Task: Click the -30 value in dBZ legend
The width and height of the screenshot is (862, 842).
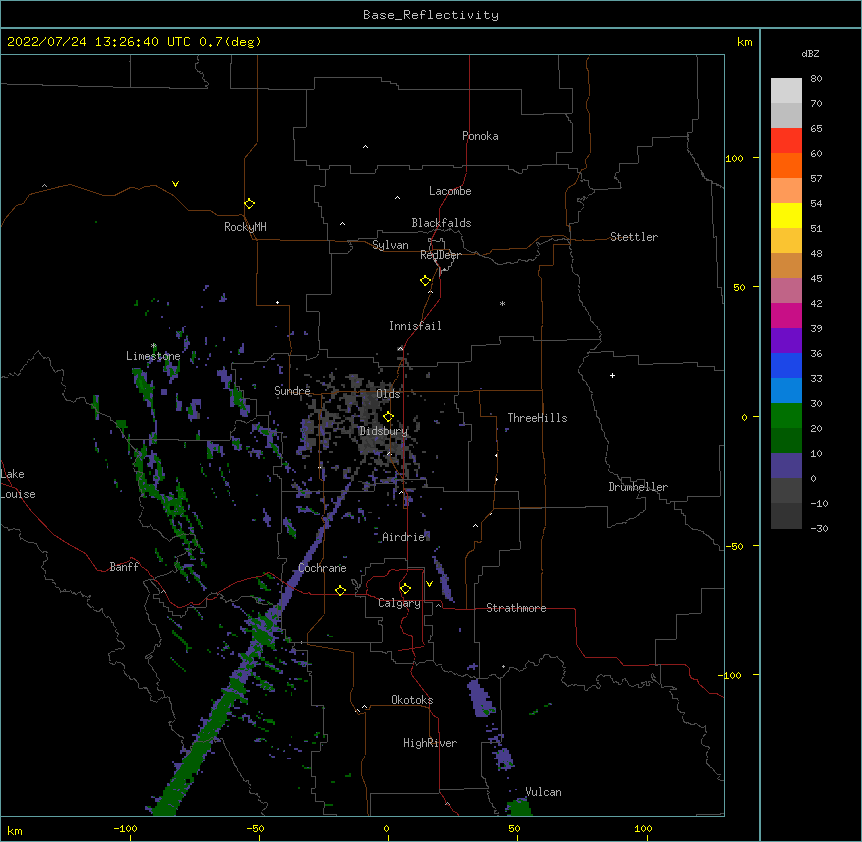Action: [x=819, y=529]
